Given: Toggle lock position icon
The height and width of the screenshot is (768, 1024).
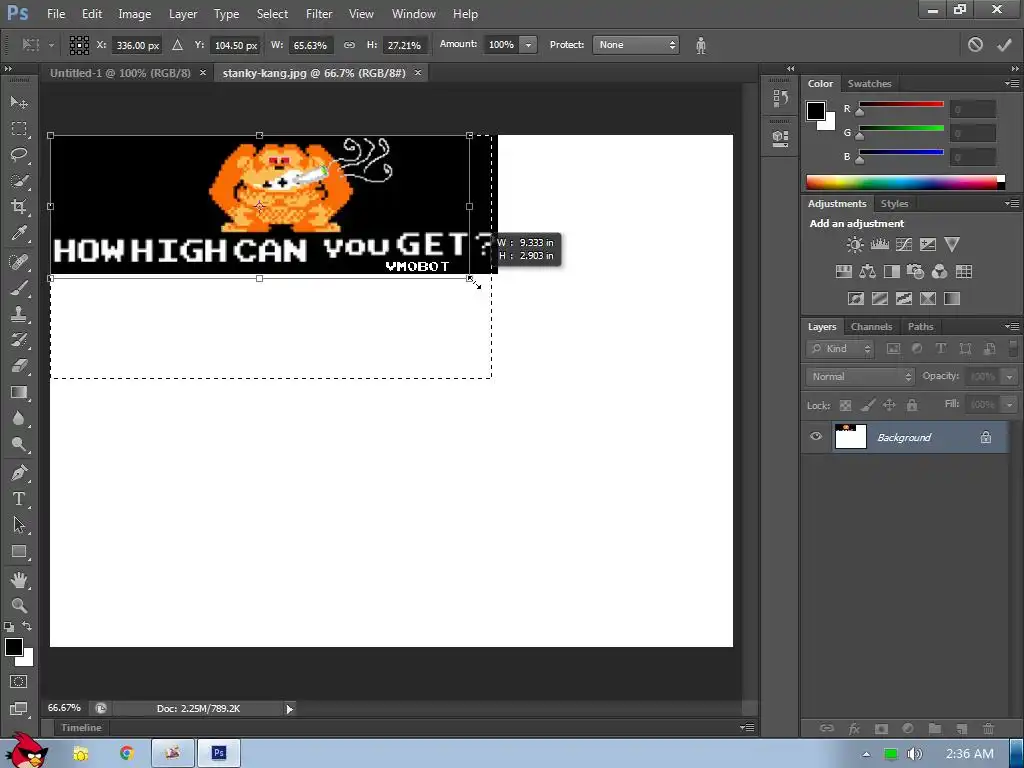Looking at the screenshot, I should pos(889,406).
